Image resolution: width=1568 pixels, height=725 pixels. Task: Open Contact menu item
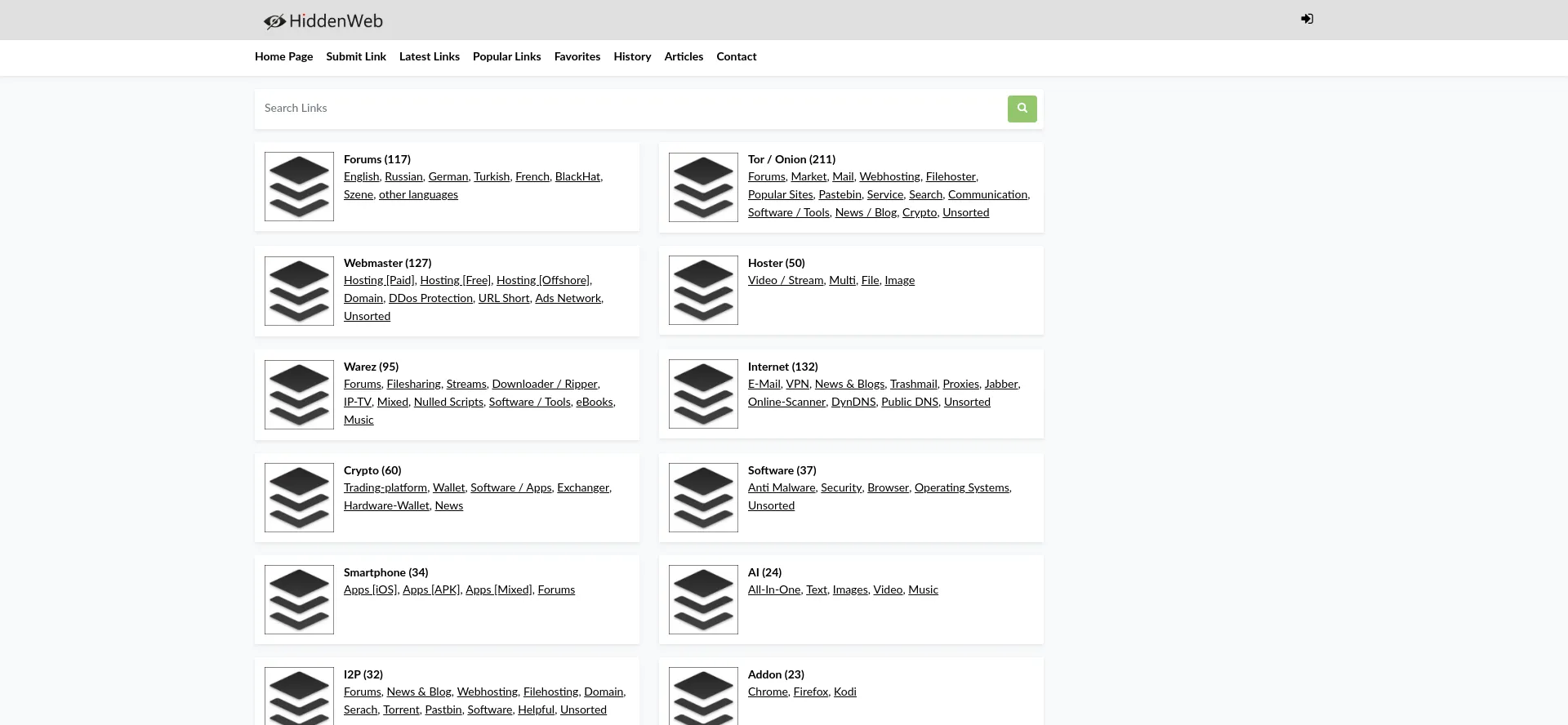pos(737,57)
